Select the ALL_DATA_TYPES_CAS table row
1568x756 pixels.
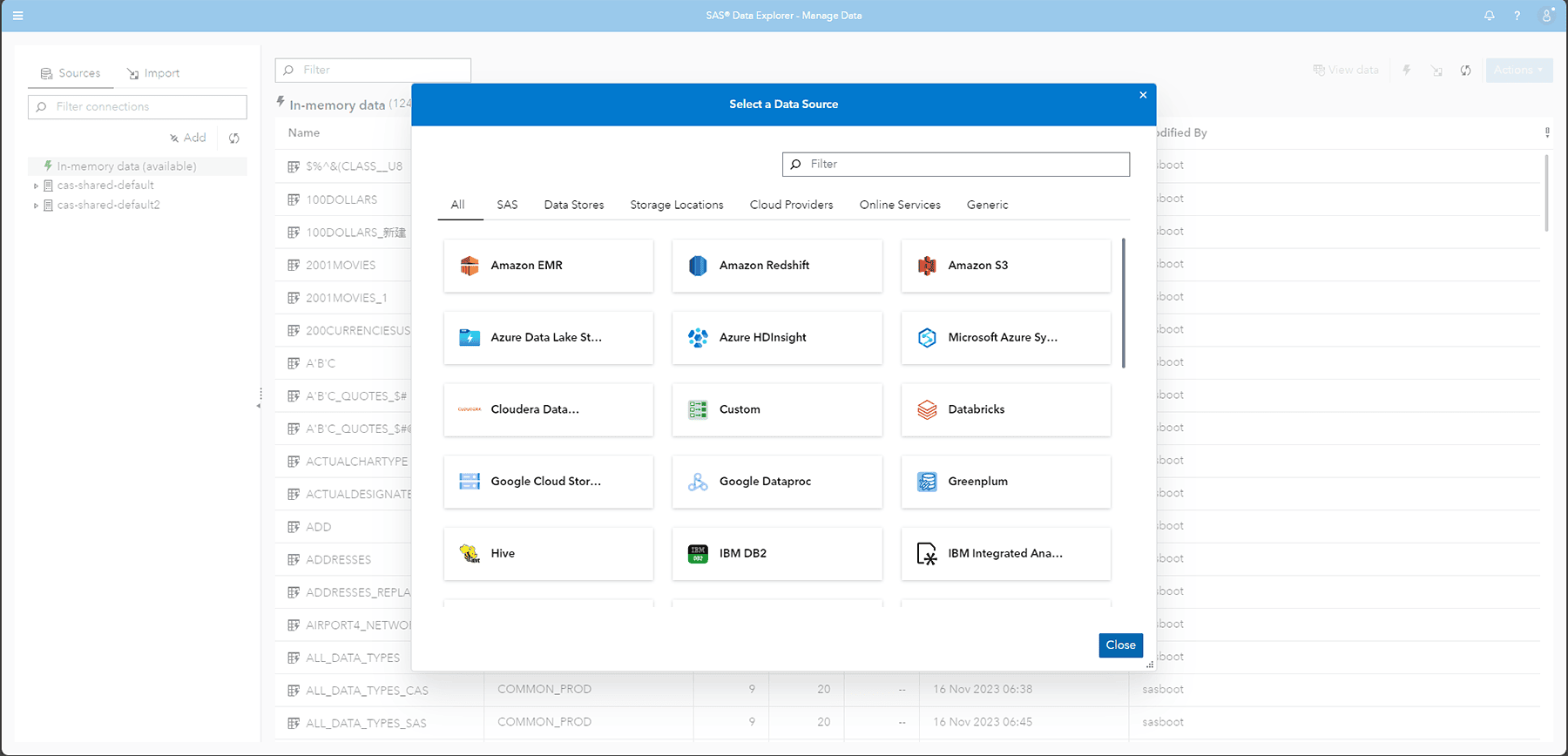click(908, 690)
